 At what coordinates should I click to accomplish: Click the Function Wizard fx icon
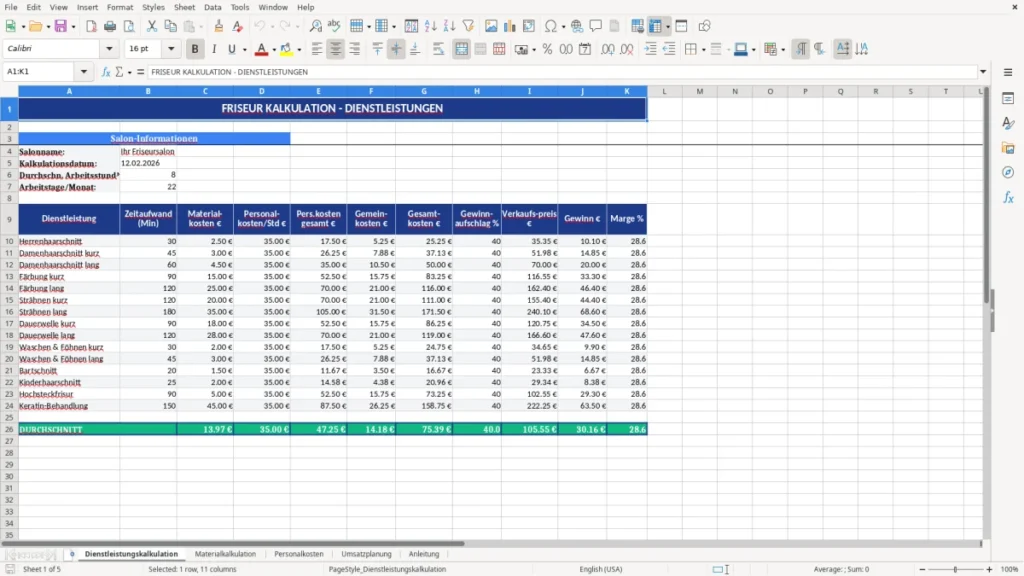click(106, 72)
